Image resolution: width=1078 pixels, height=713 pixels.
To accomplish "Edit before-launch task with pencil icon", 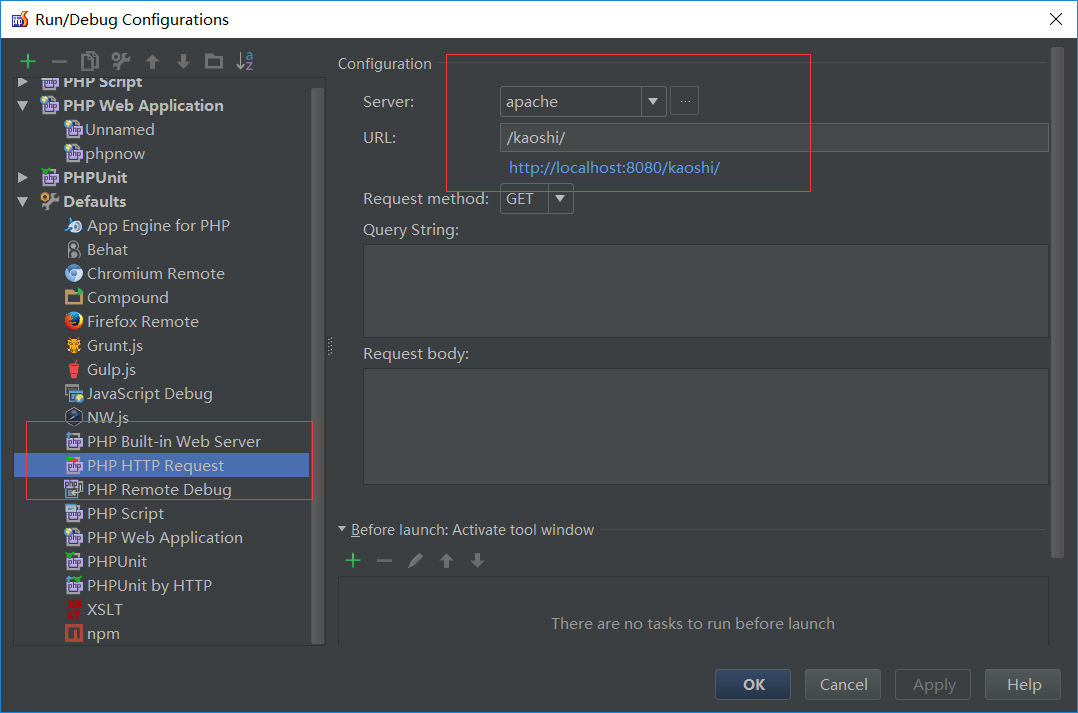I will 415,561.
